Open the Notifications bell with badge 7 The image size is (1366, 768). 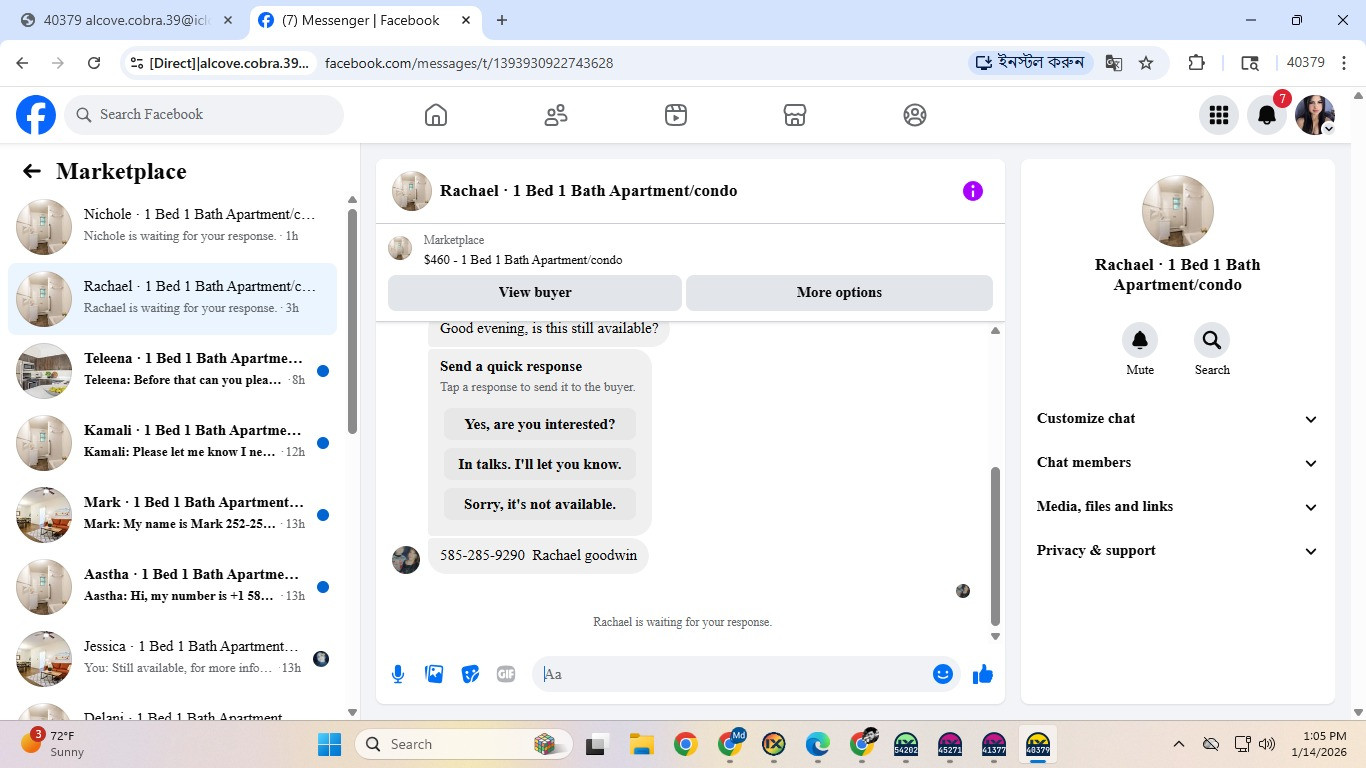tap(1267, 115)
